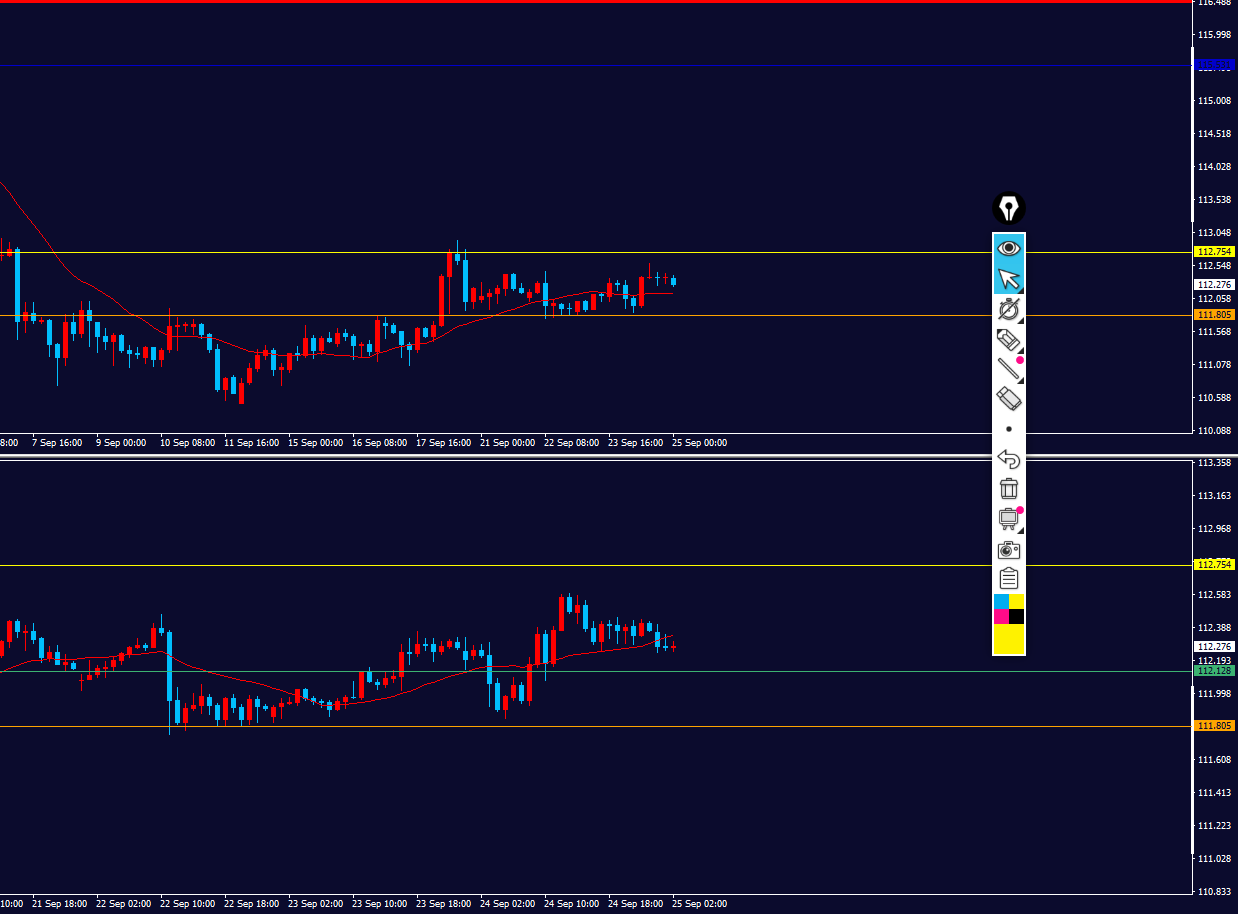Open the whiteboard easel tool
This screenshot has height=914, width=1238.
[x=1009, y=519]
